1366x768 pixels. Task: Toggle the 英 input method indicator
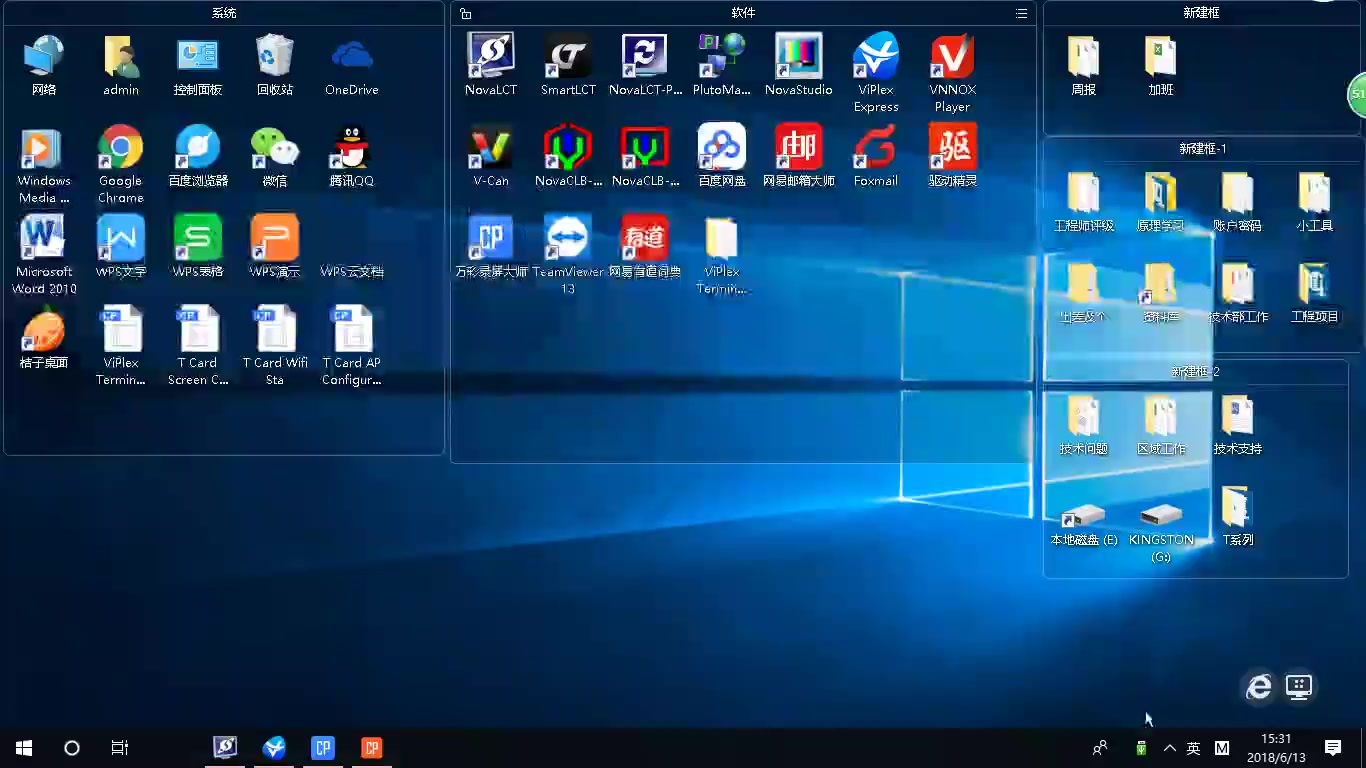pyautogui.click(x=1193, y=748)
